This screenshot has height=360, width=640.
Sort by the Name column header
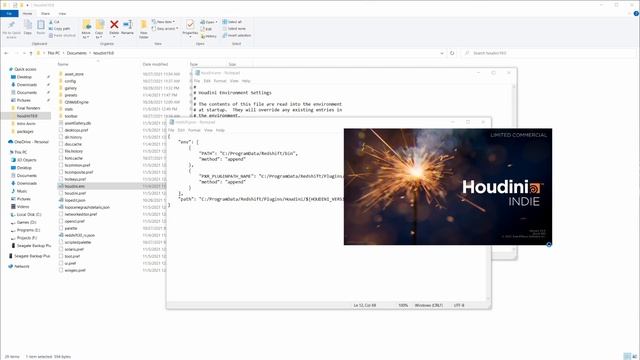pyautogui.click(x=63, y=64)
